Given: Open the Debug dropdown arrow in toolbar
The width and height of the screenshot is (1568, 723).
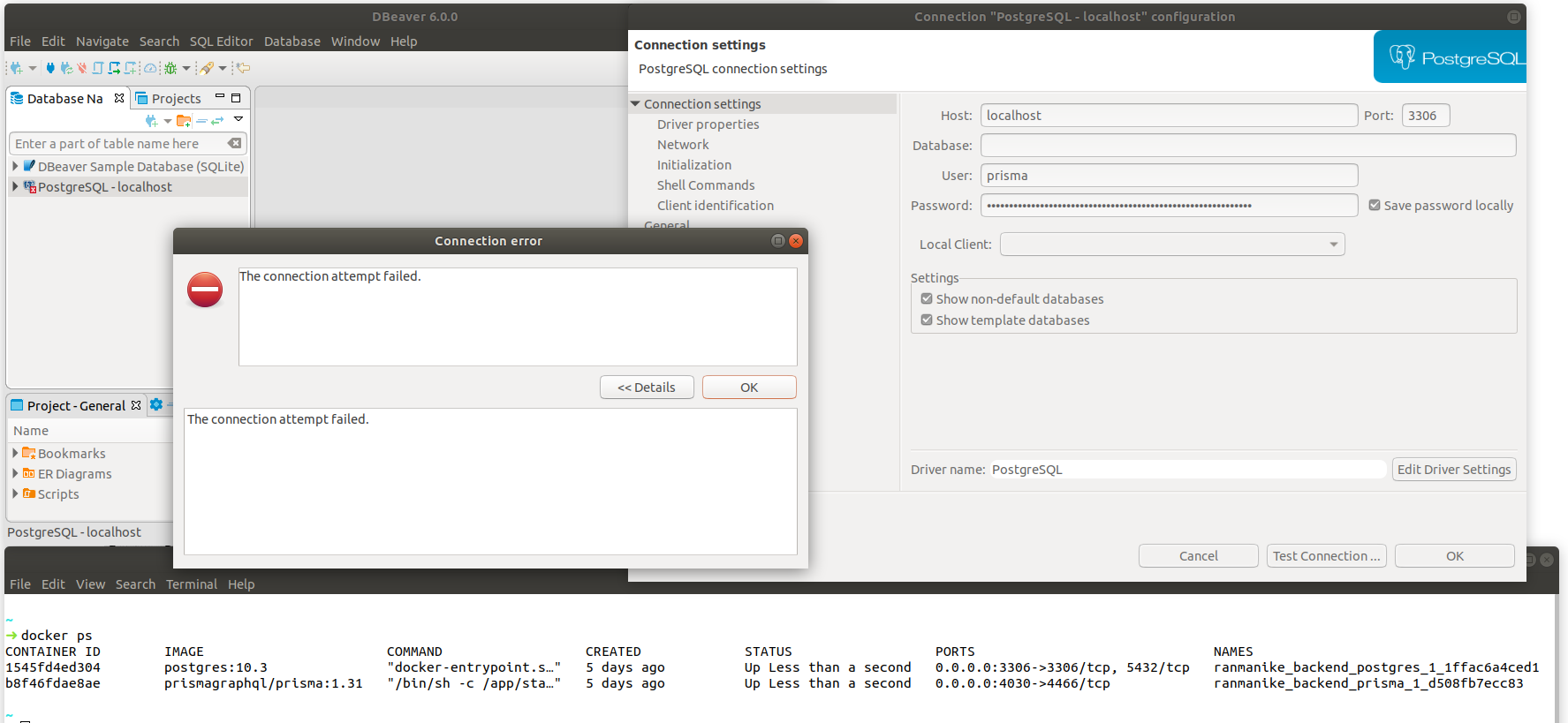Looking at the screenshot, I should [186, 68].
